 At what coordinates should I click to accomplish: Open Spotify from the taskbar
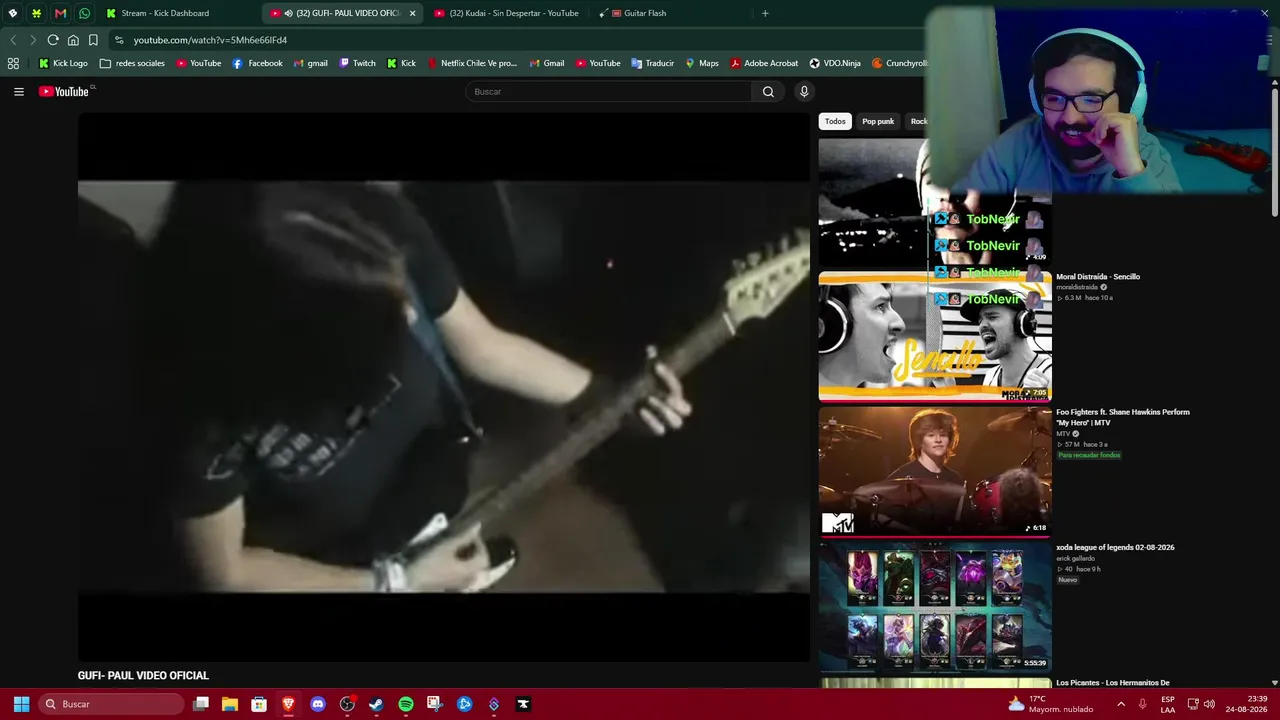pos(406,704)
